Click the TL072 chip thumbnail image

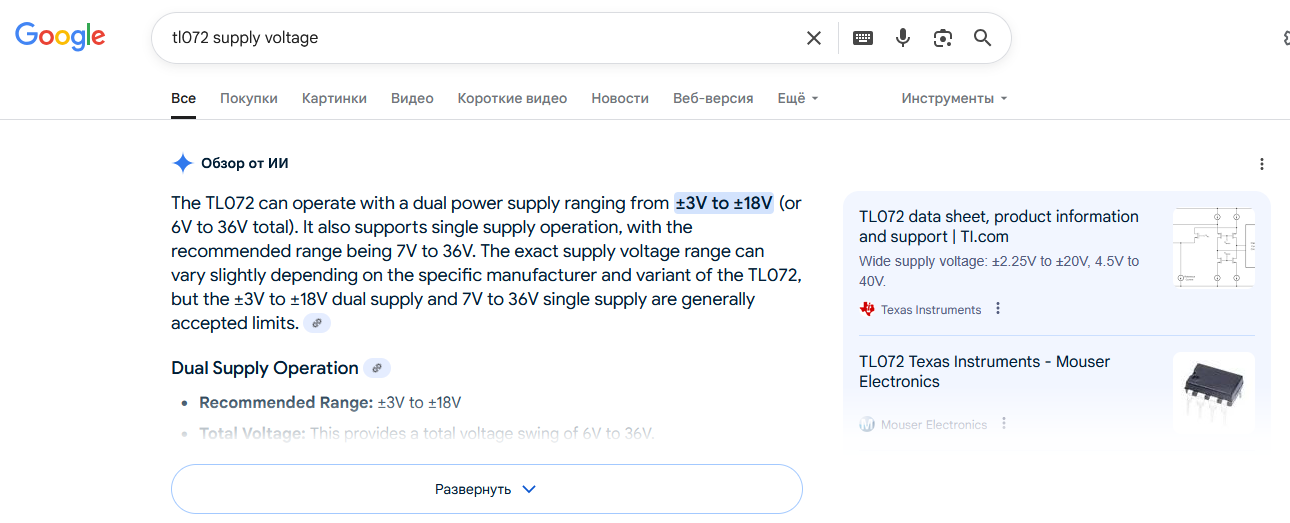point(1212,390)
